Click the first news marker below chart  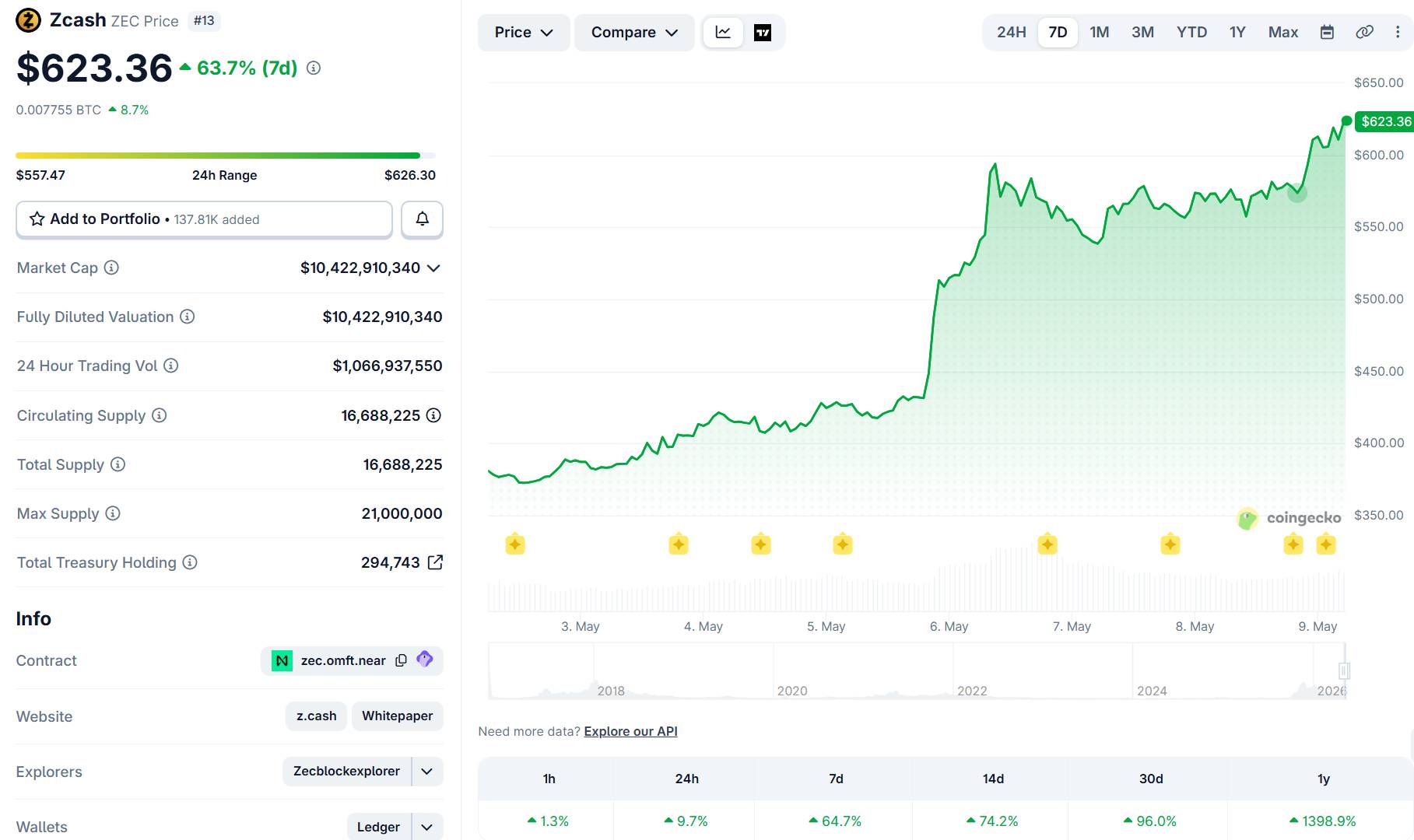click(x=515, y=544)
